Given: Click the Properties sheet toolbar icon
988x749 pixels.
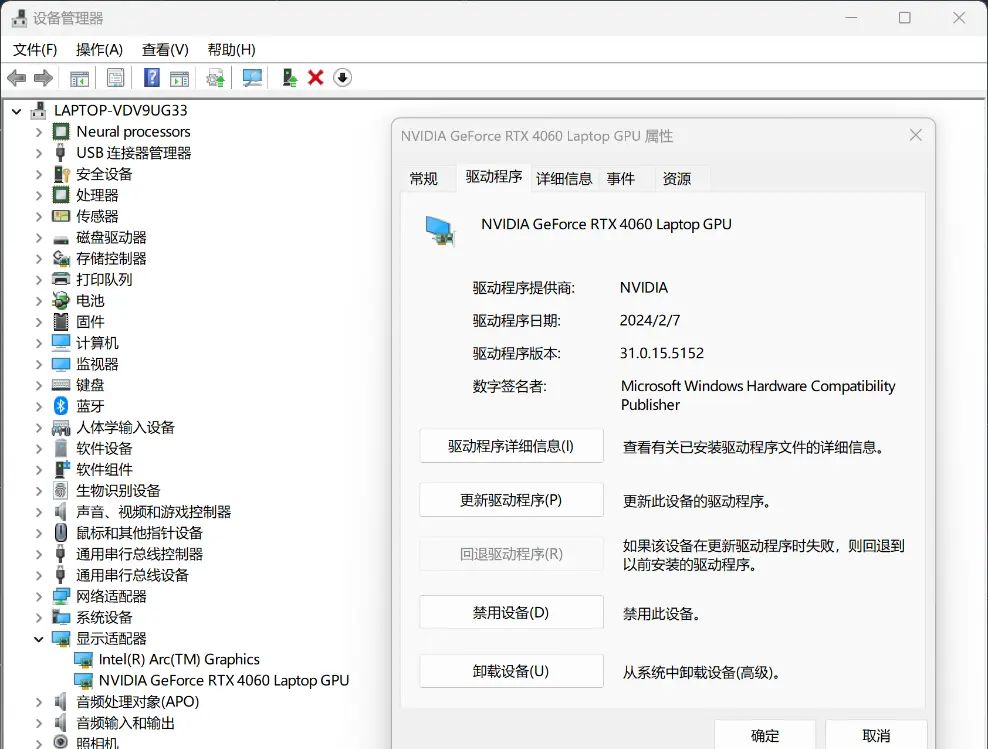Looking at the screenshot, I should click(x=115, y=78).
